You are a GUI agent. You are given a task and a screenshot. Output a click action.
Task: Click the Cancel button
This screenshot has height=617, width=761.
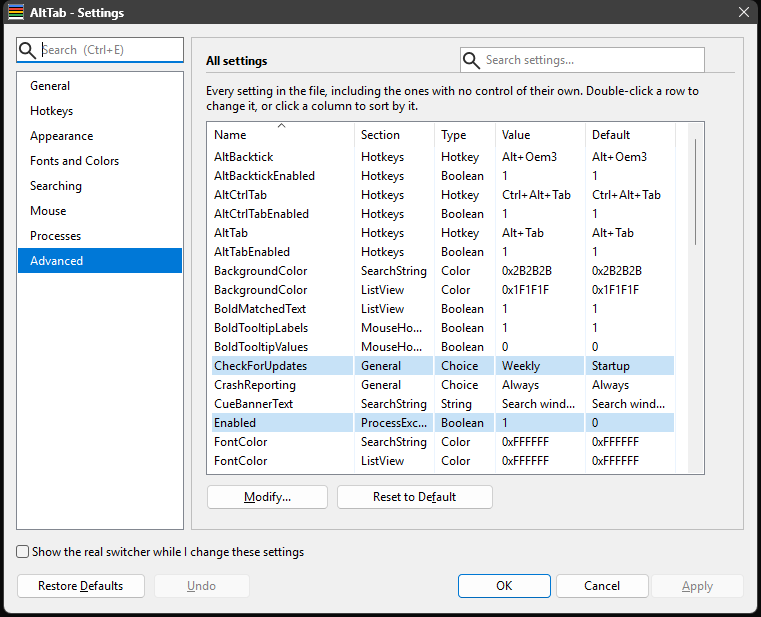pyautogui.click(x=602, y=586)
